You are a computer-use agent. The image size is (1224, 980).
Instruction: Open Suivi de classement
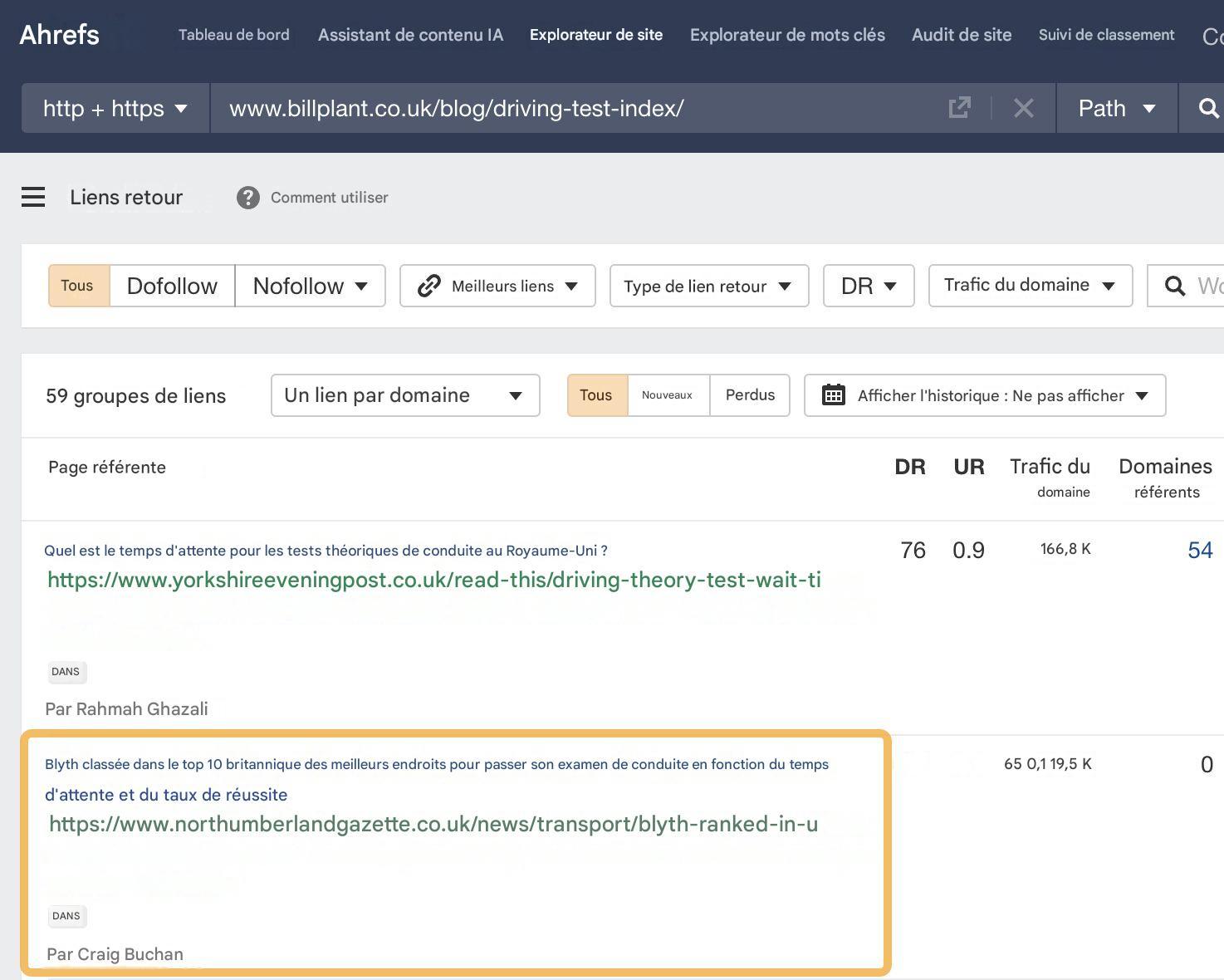pos(1106,35)
